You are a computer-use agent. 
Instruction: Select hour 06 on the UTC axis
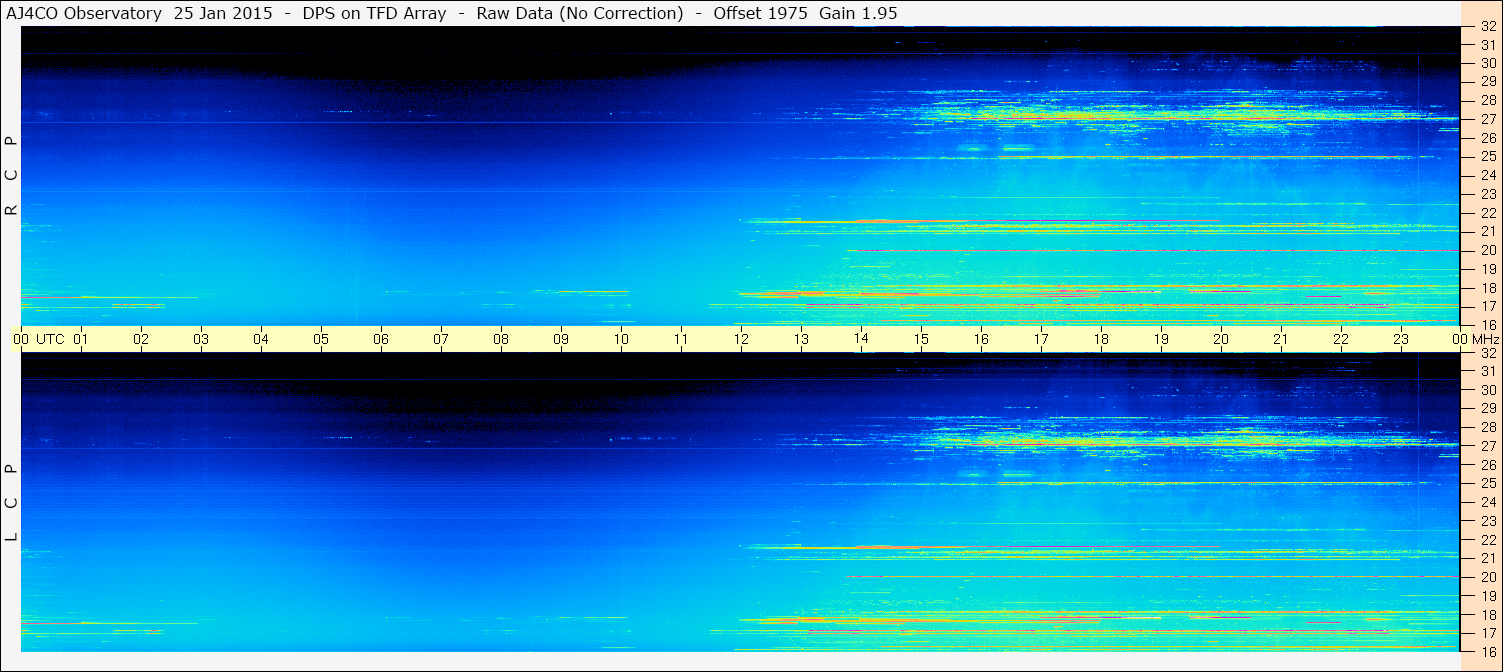coord(381,339)
